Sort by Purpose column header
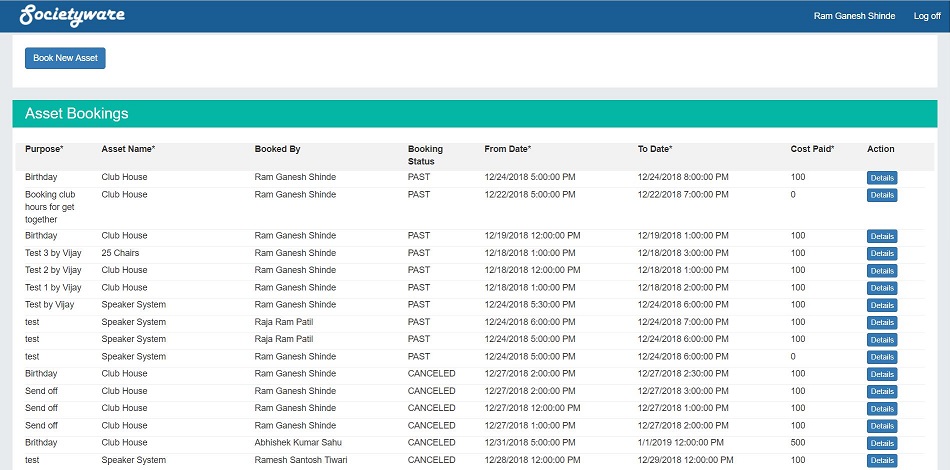Screen dimensions: 950x470 click(x=44, y=149)
